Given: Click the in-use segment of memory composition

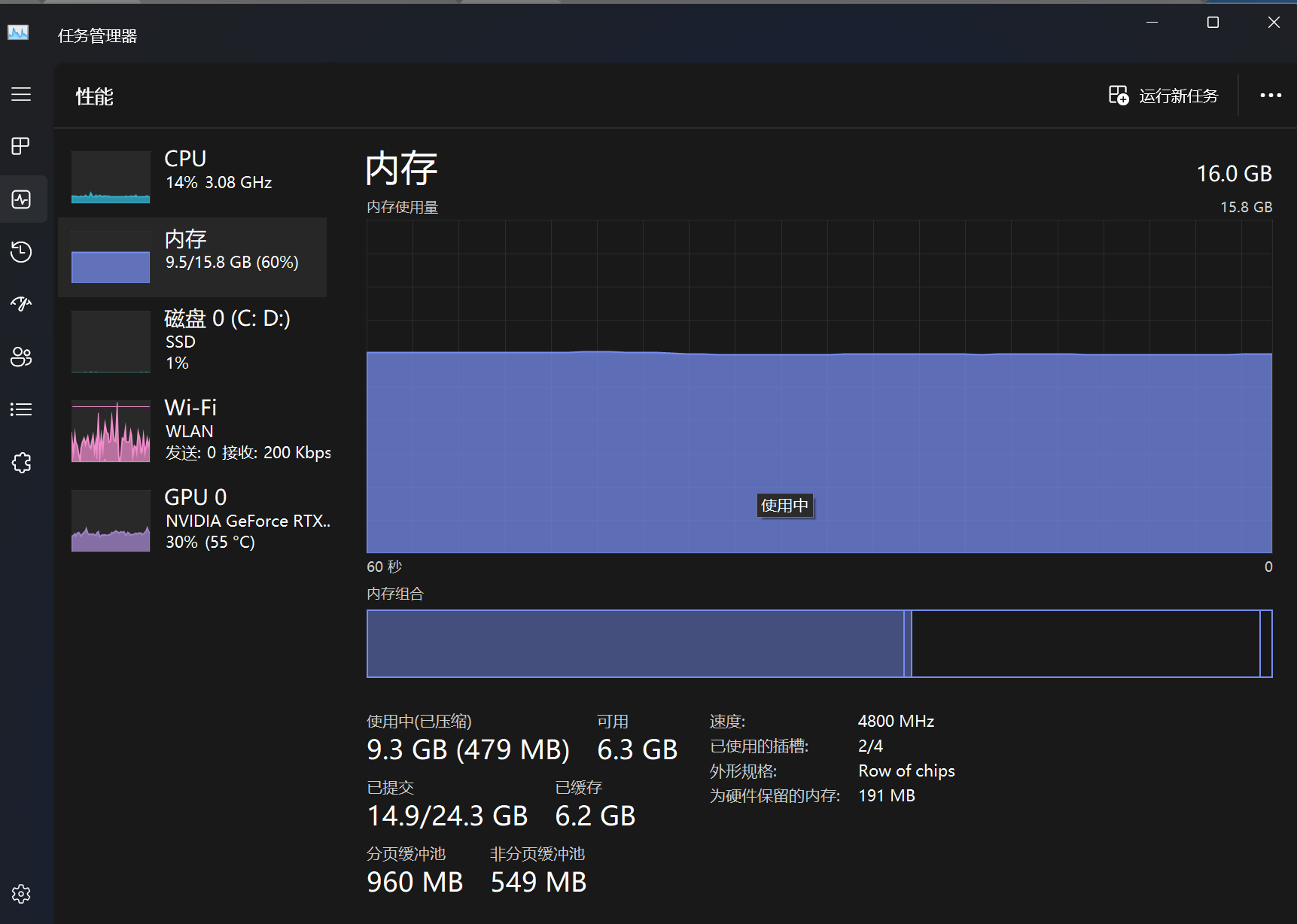Looking at the screenshot, I should 635,643.
